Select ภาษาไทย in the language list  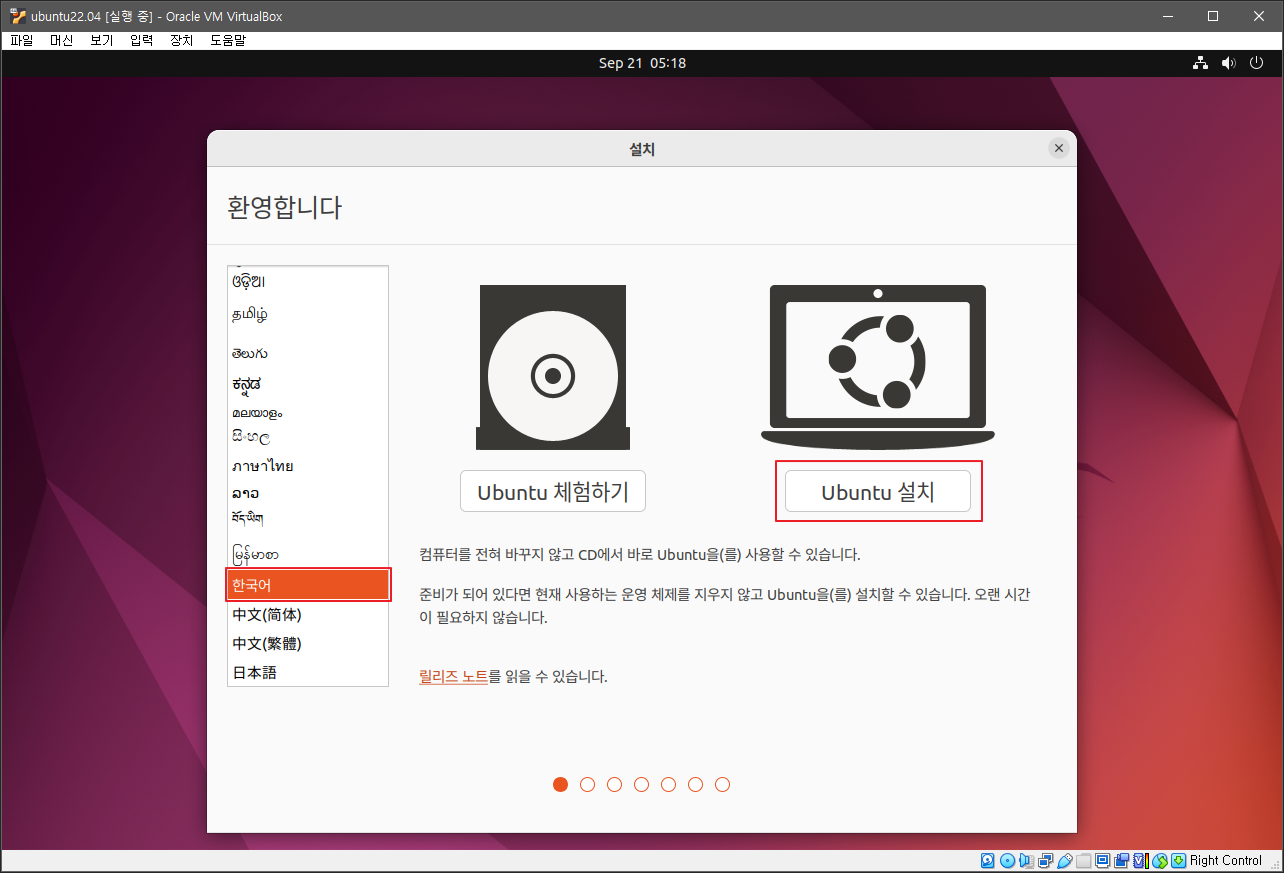click(308, 466)
